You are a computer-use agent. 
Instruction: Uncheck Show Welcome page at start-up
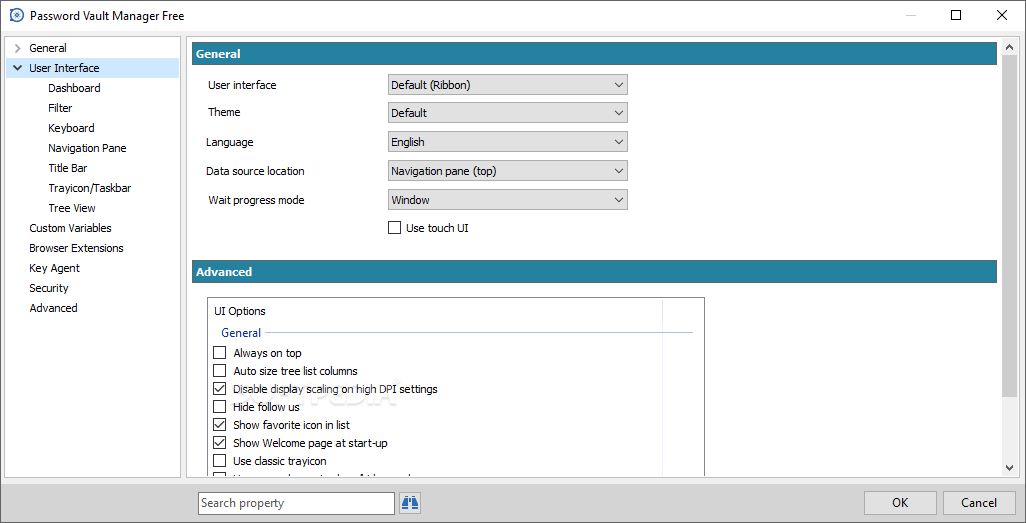pyautogui.click(x=220, y=443)
